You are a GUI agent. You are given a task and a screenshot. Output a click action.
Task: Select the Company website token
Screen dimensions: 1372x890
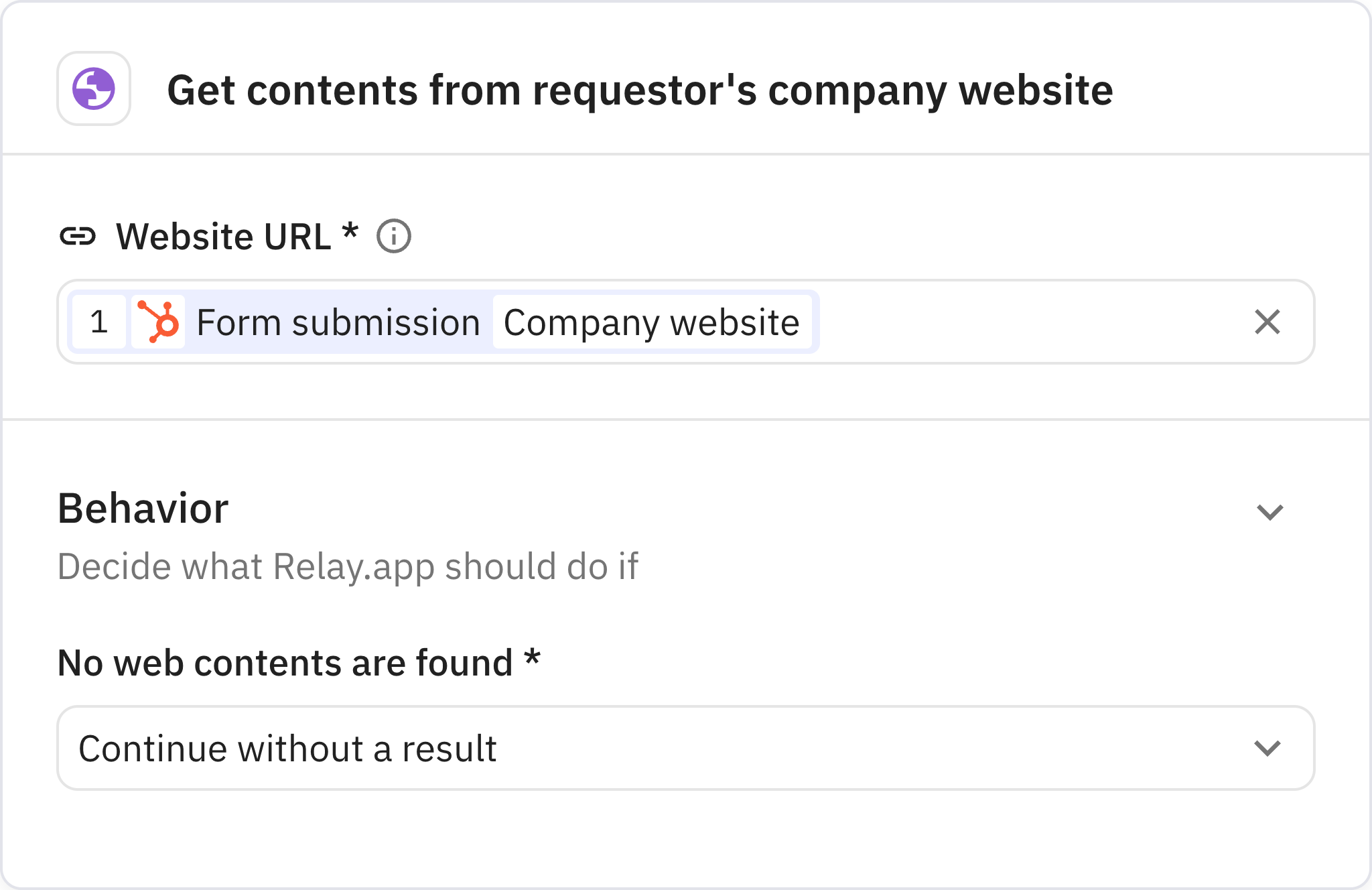[x=650, y=322]
